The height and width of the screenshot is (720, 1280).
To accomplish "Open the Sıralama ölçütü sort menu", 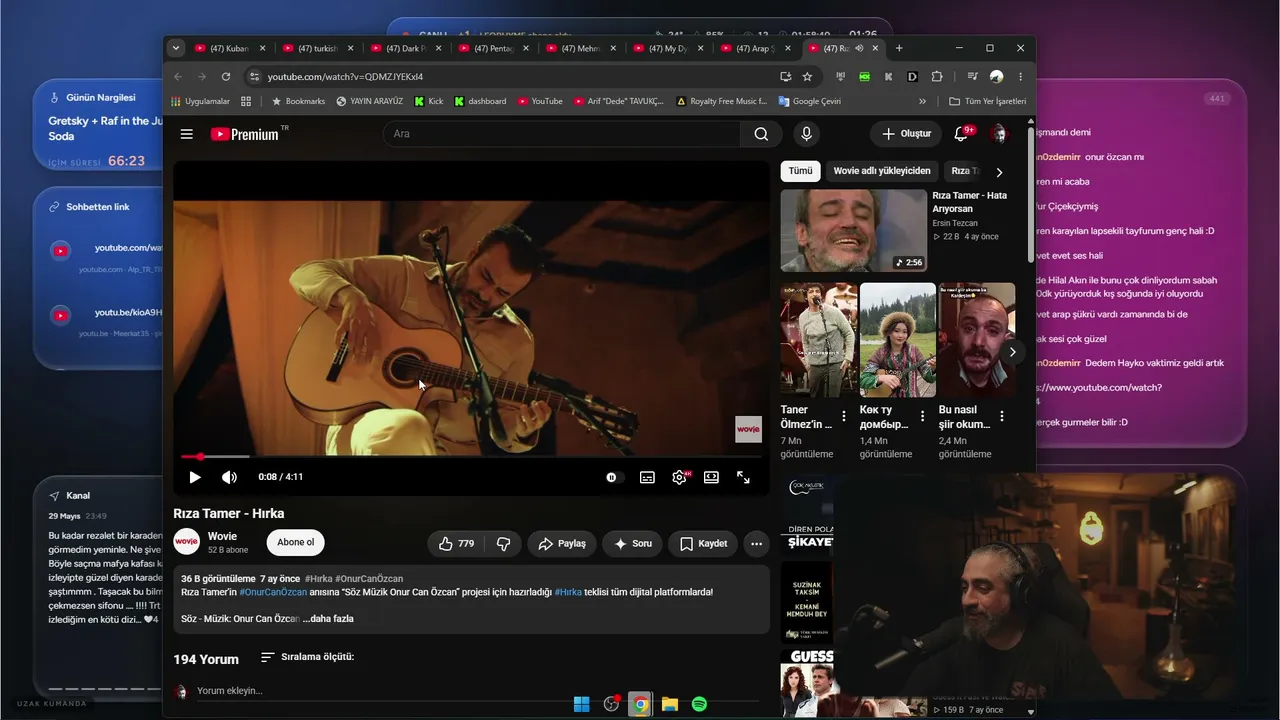I will (307, 657).
